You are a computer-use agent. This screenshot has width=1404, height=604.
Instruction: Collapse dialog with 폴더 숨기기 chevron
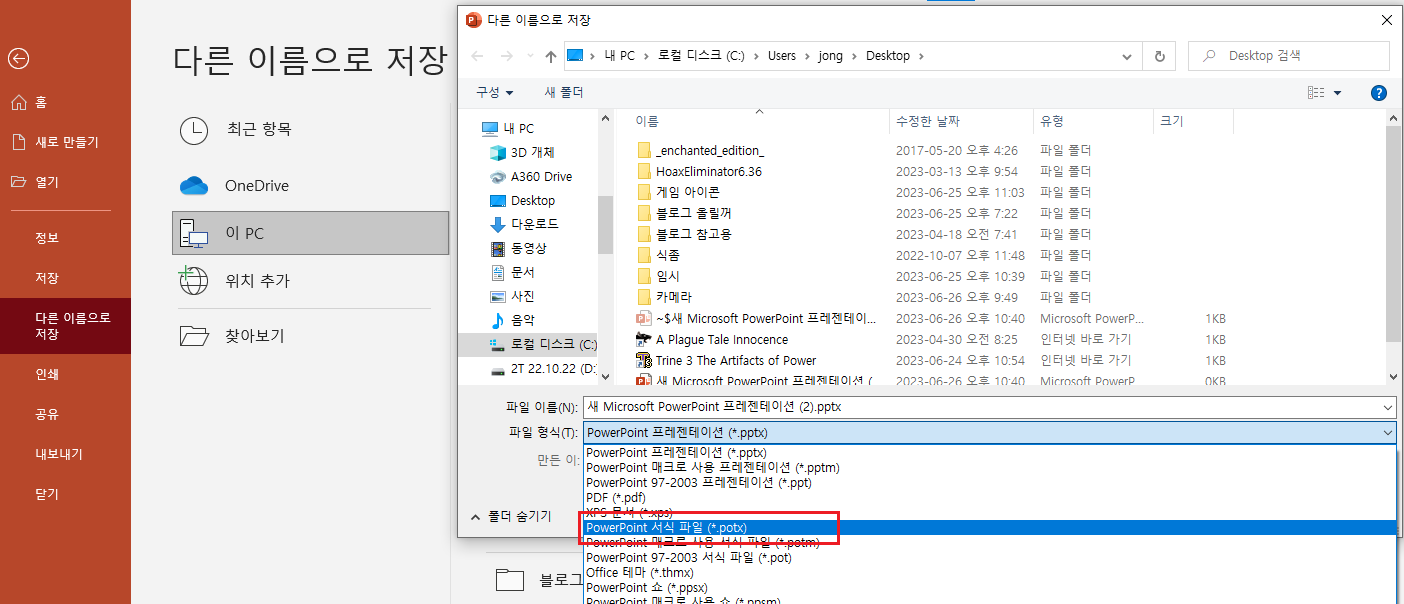pos(475,517)
